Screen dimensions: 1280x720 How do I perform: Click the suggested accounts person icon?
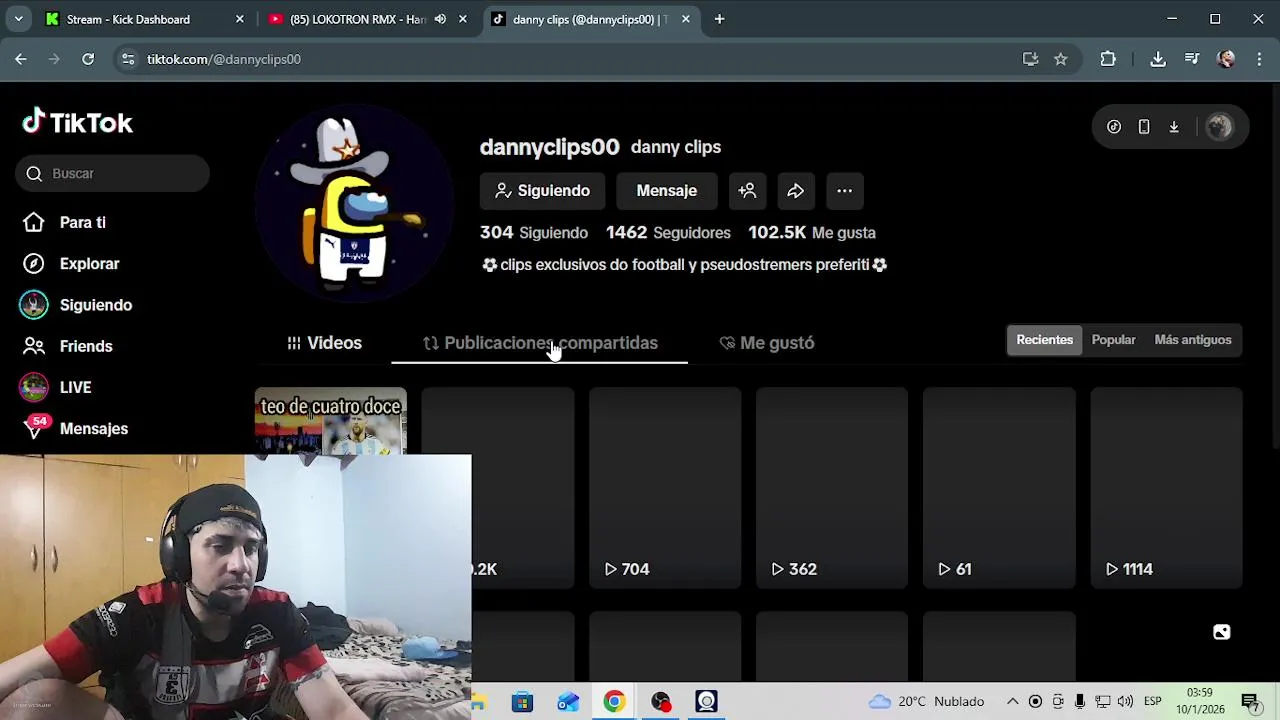(747, 191)
